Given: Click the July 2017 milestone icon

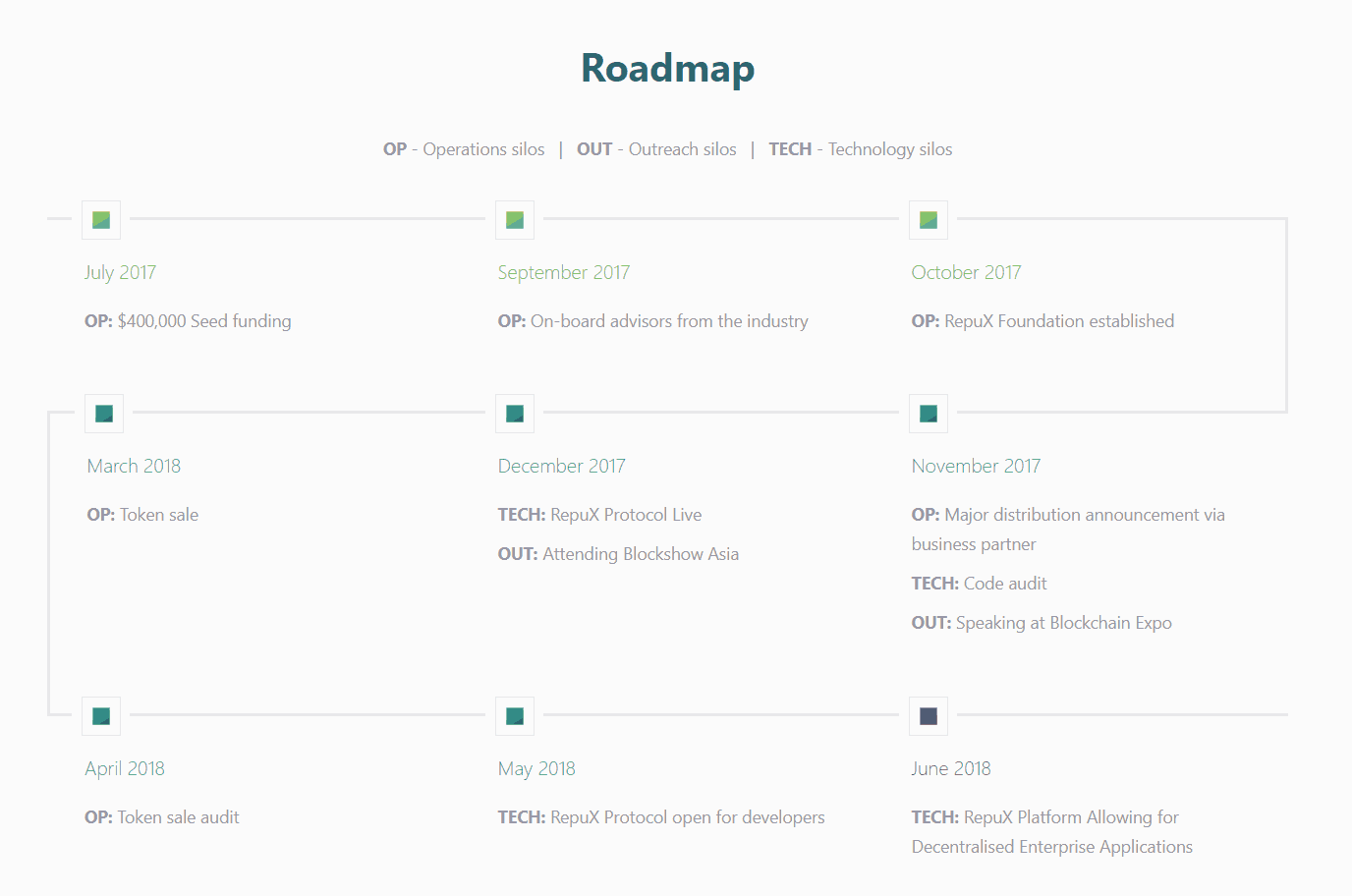Looking at the screenshot, I should [101, 220].
